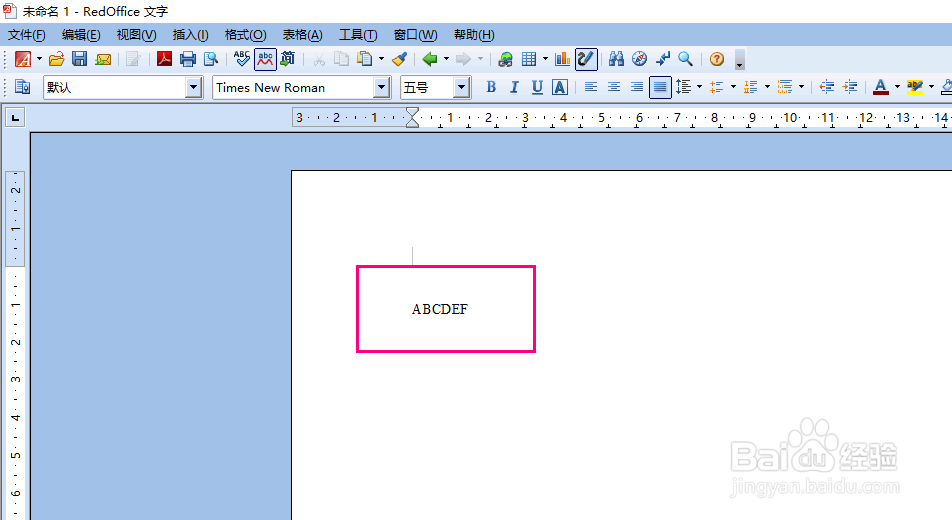Viewport: 952px width, 520px height.
Task: Select Justified alignment button
Action: tap(660, 87)
